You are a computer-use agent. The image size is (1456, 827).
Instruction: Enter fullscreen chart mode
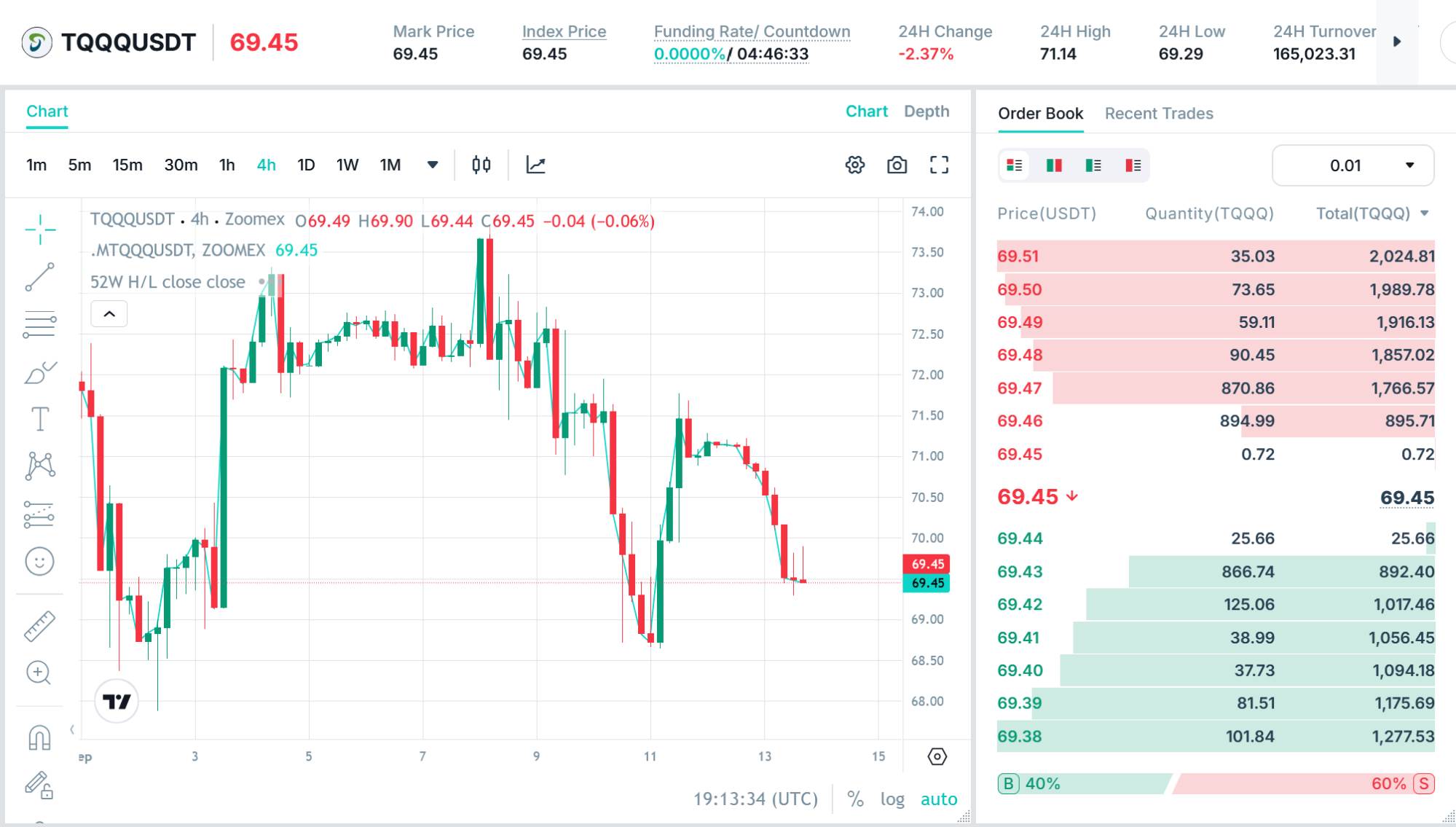click(939, 165)
